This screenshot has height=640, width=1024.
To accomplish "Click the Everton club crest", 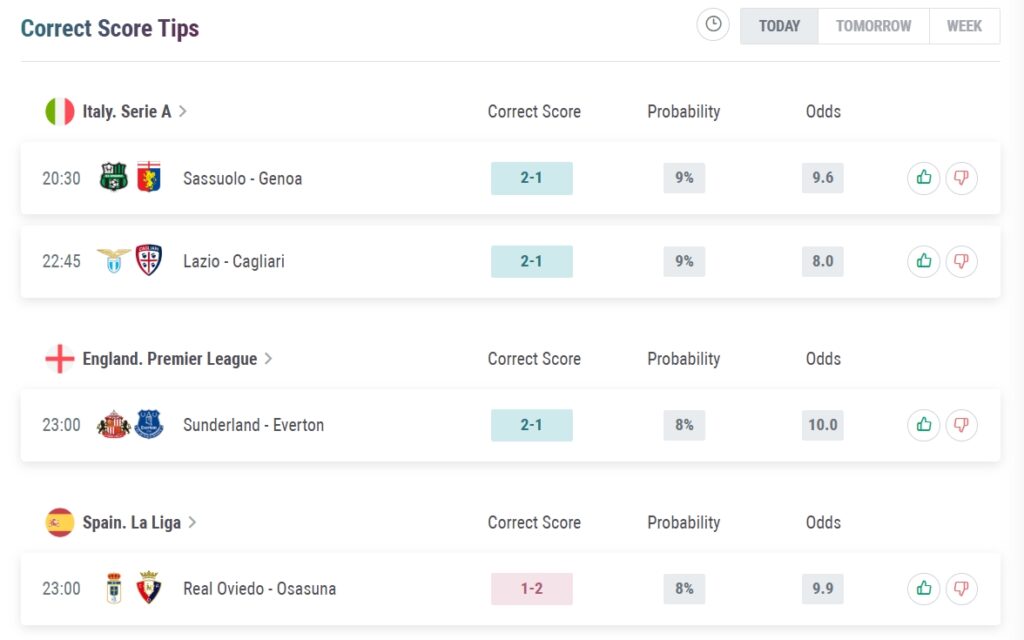I will point(149,424).
